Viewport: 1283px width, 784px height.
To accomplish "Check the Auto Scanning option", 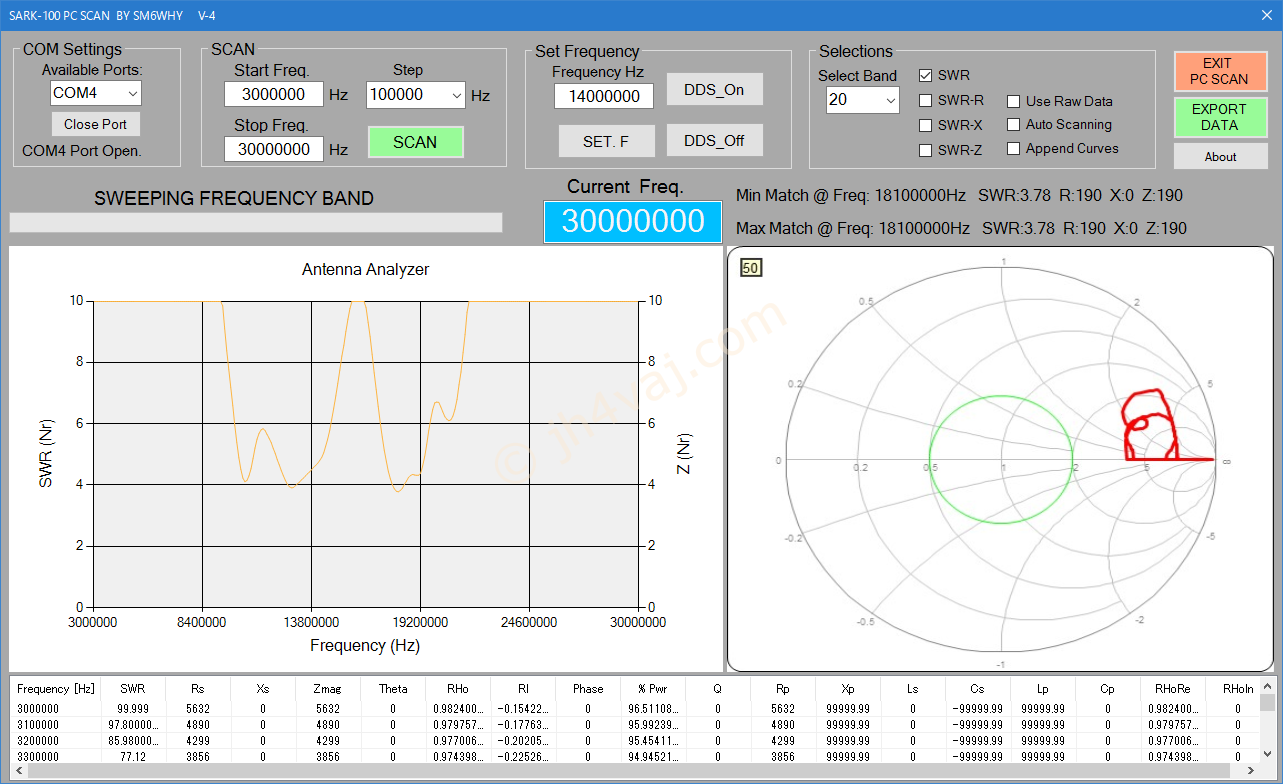I will pyautogui.click(x=1014, y=125).
